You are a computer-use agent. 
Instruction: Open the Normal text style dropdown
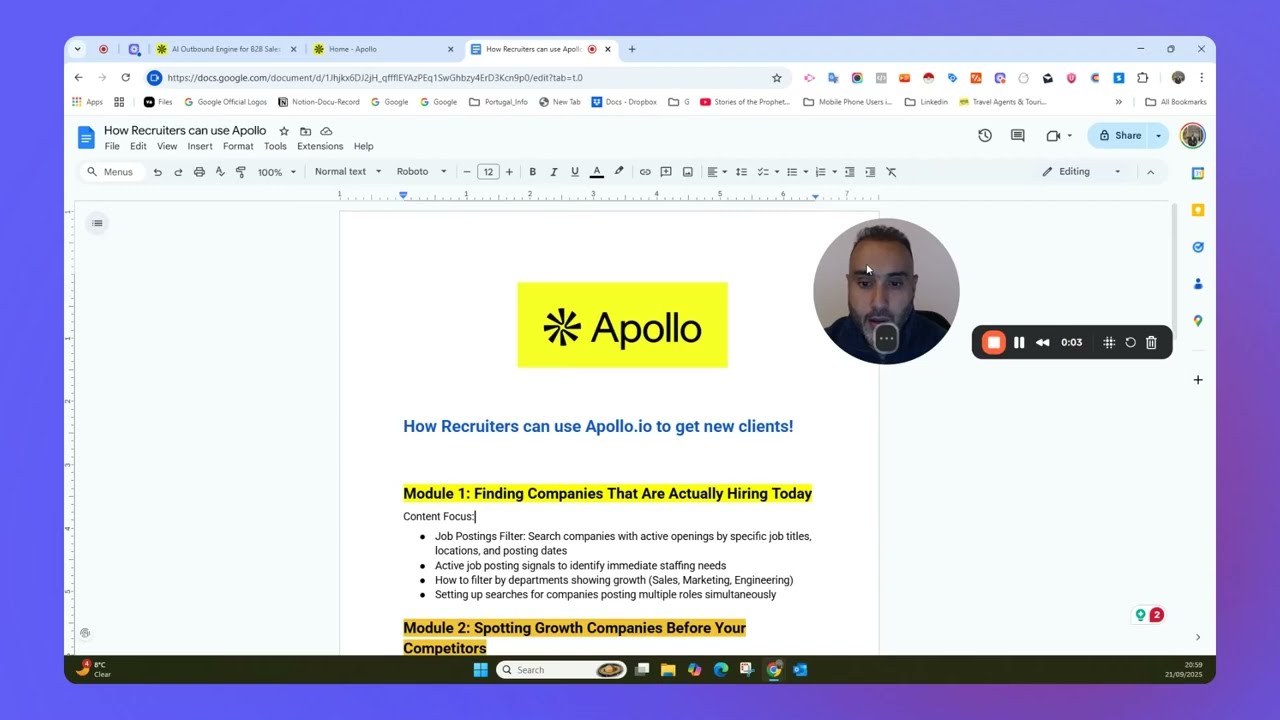pos(347,172)
